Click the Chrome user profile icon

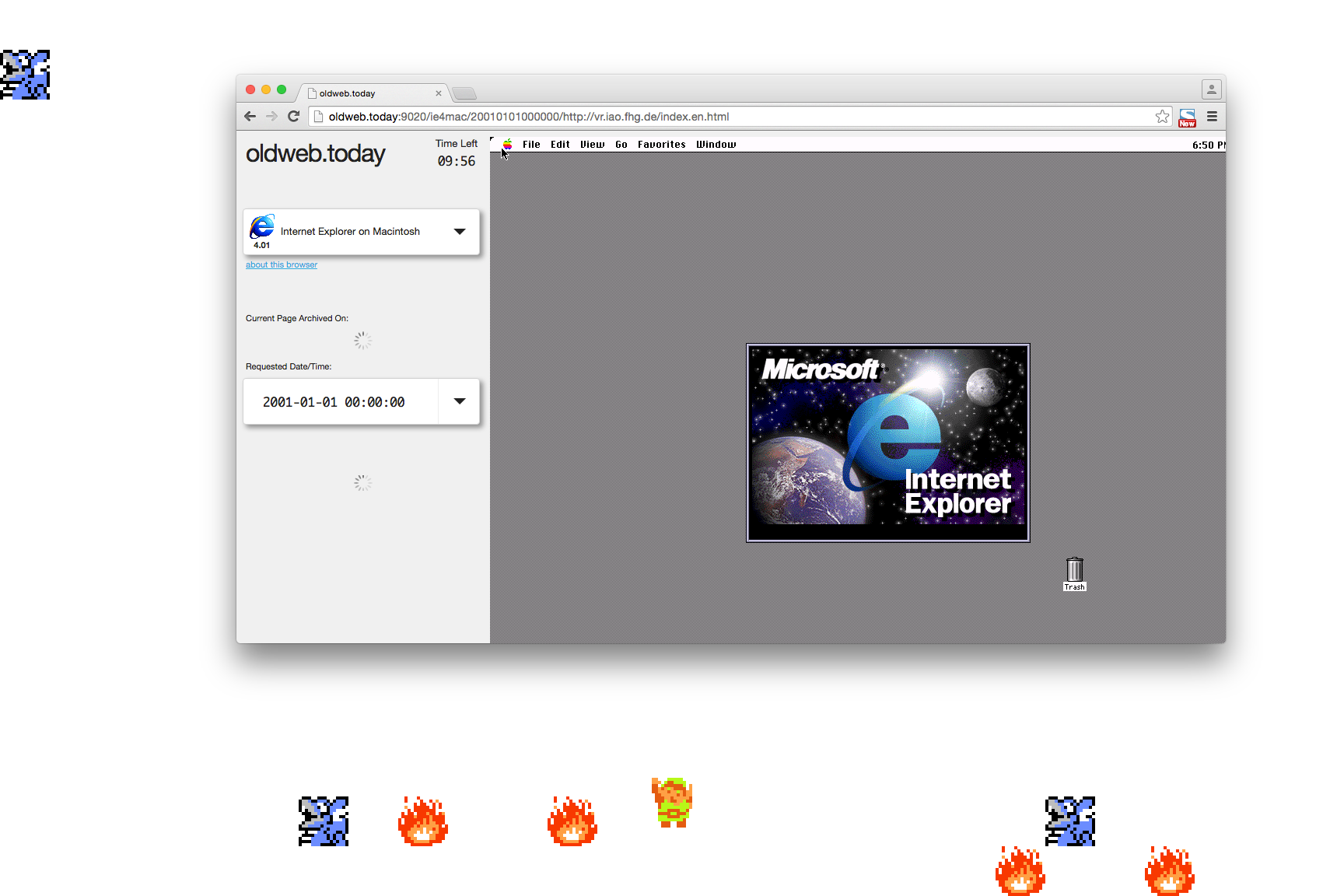[x=1211, y=89]
